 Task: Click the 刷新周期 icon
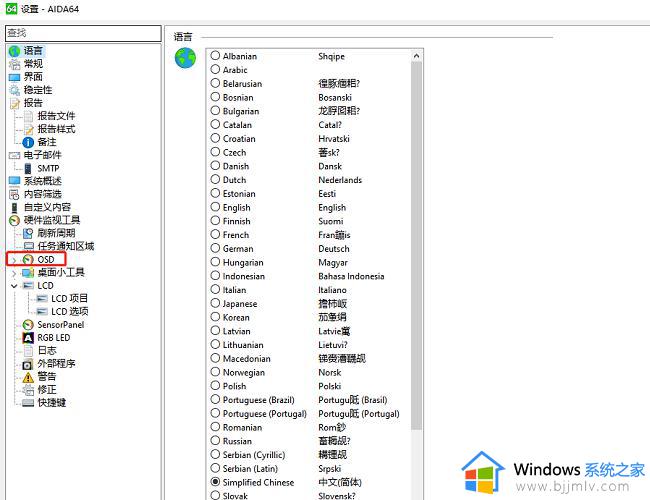[28, 233]
